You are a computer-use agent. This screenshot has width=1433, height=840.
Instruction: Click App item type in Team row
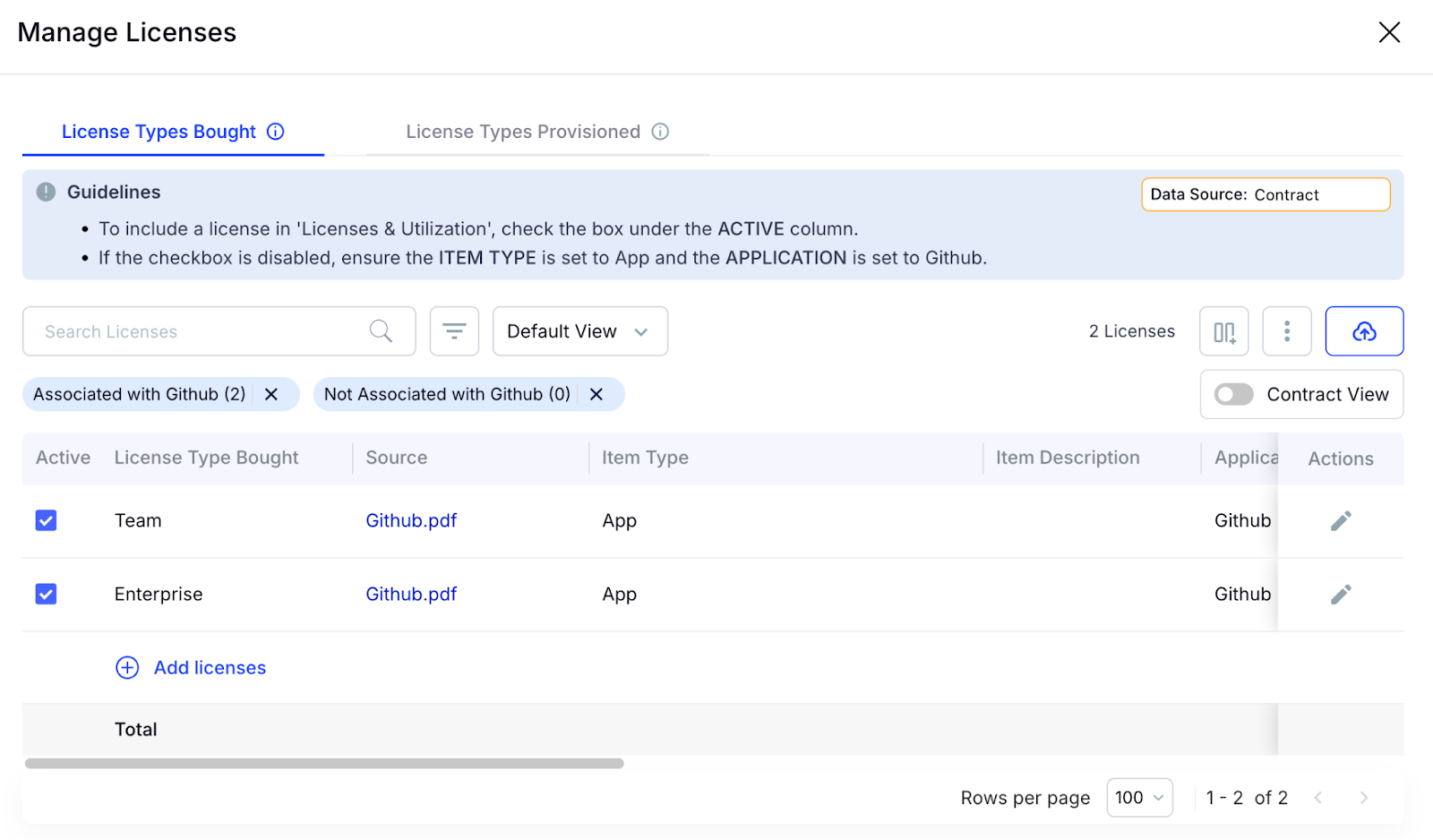click(x=619, y=521)
